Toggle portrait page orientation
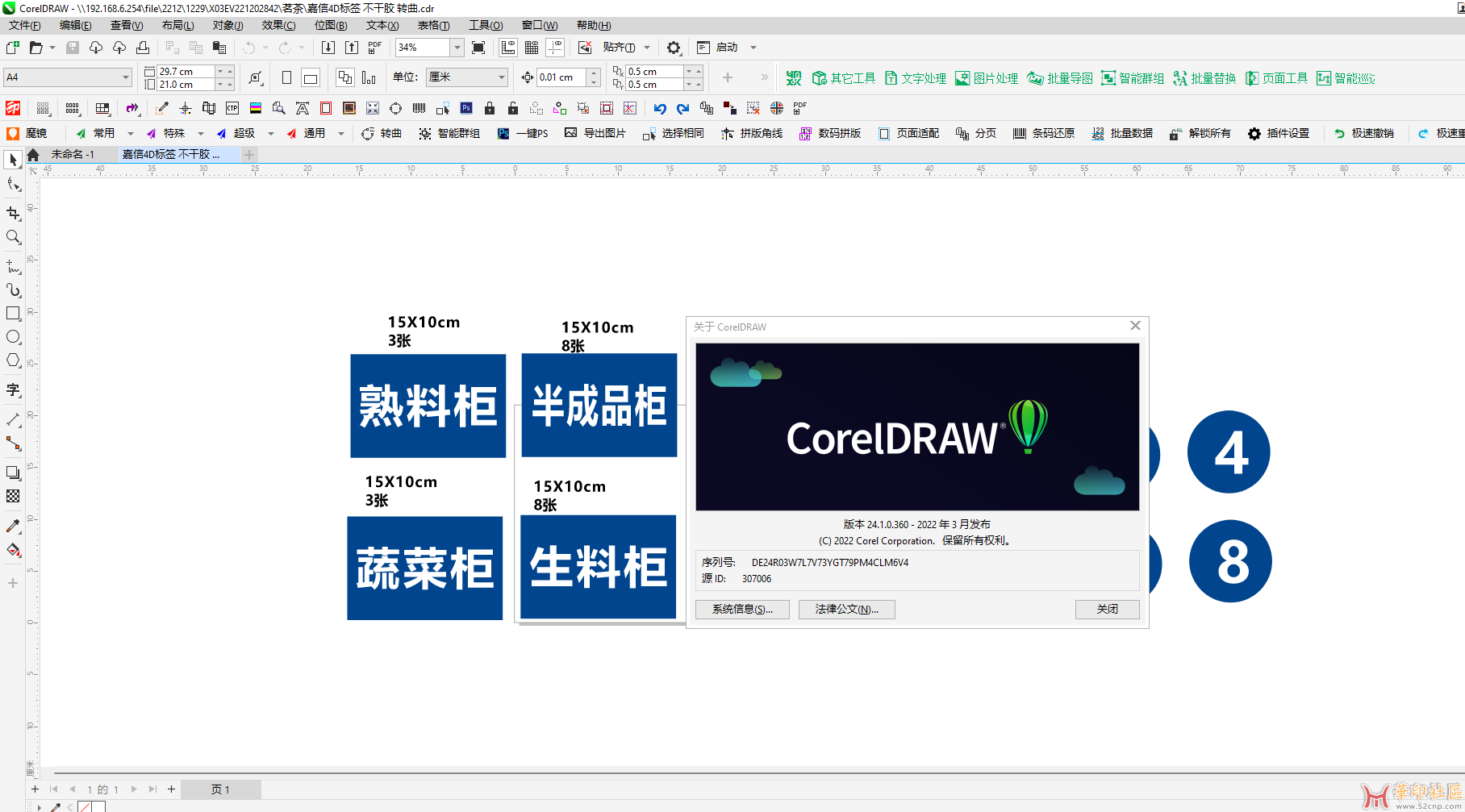Image resolution: width=1465 pixels, height=812 pixels. (x=286, y=77)
